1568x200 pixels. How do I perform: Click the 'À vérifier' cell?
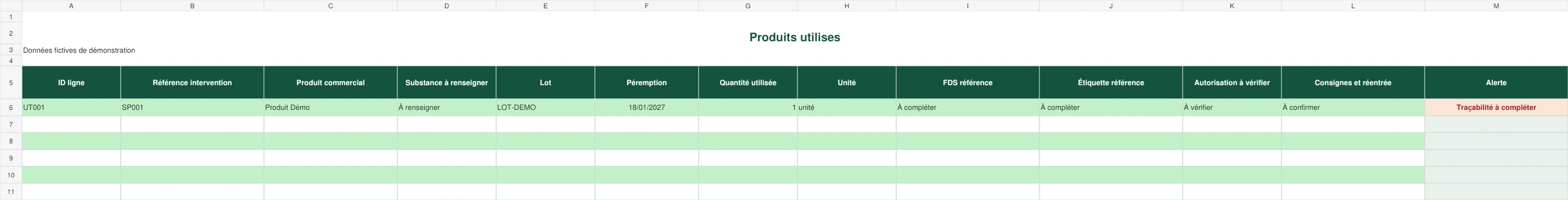coord(1232,107)
